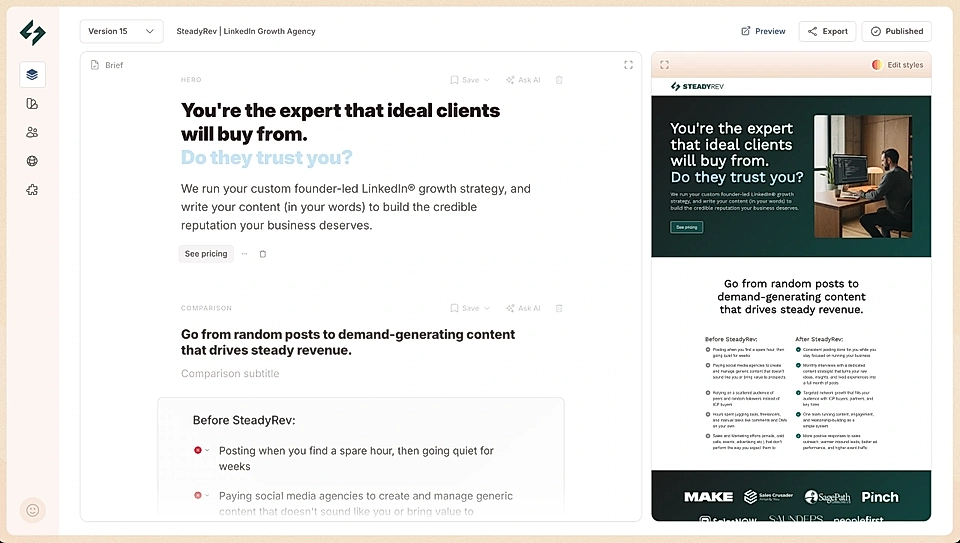Click the MAKE logo in the preview
Screen dimensions: 960x543
[x=708, y=497]
